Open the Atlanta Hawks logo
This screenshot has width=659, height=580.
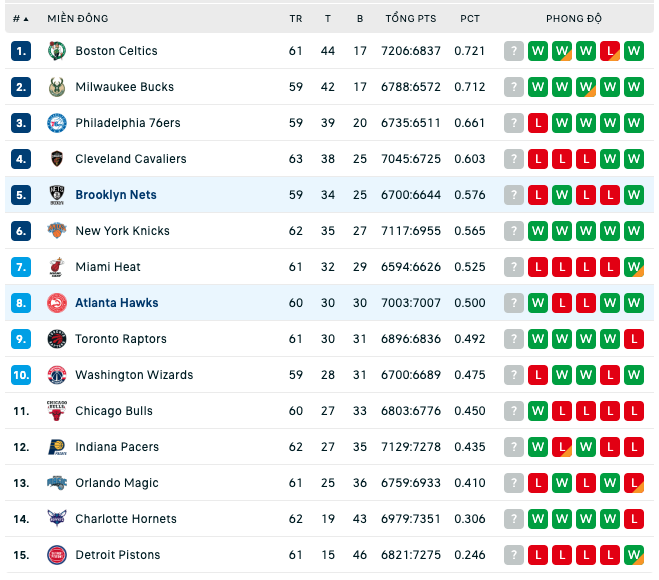pos(57,303)
